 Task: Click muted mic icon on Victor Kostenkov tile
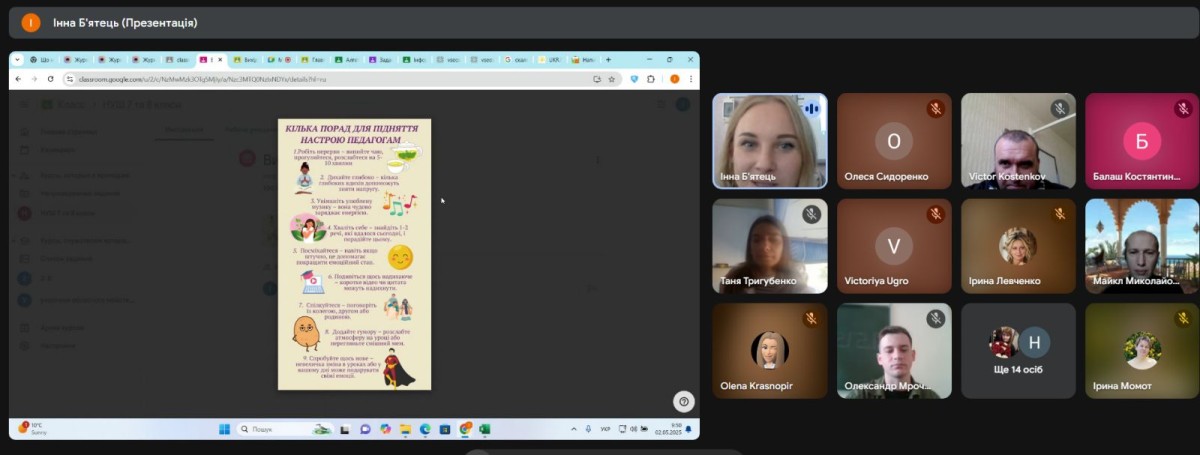tap(1059, 109)
